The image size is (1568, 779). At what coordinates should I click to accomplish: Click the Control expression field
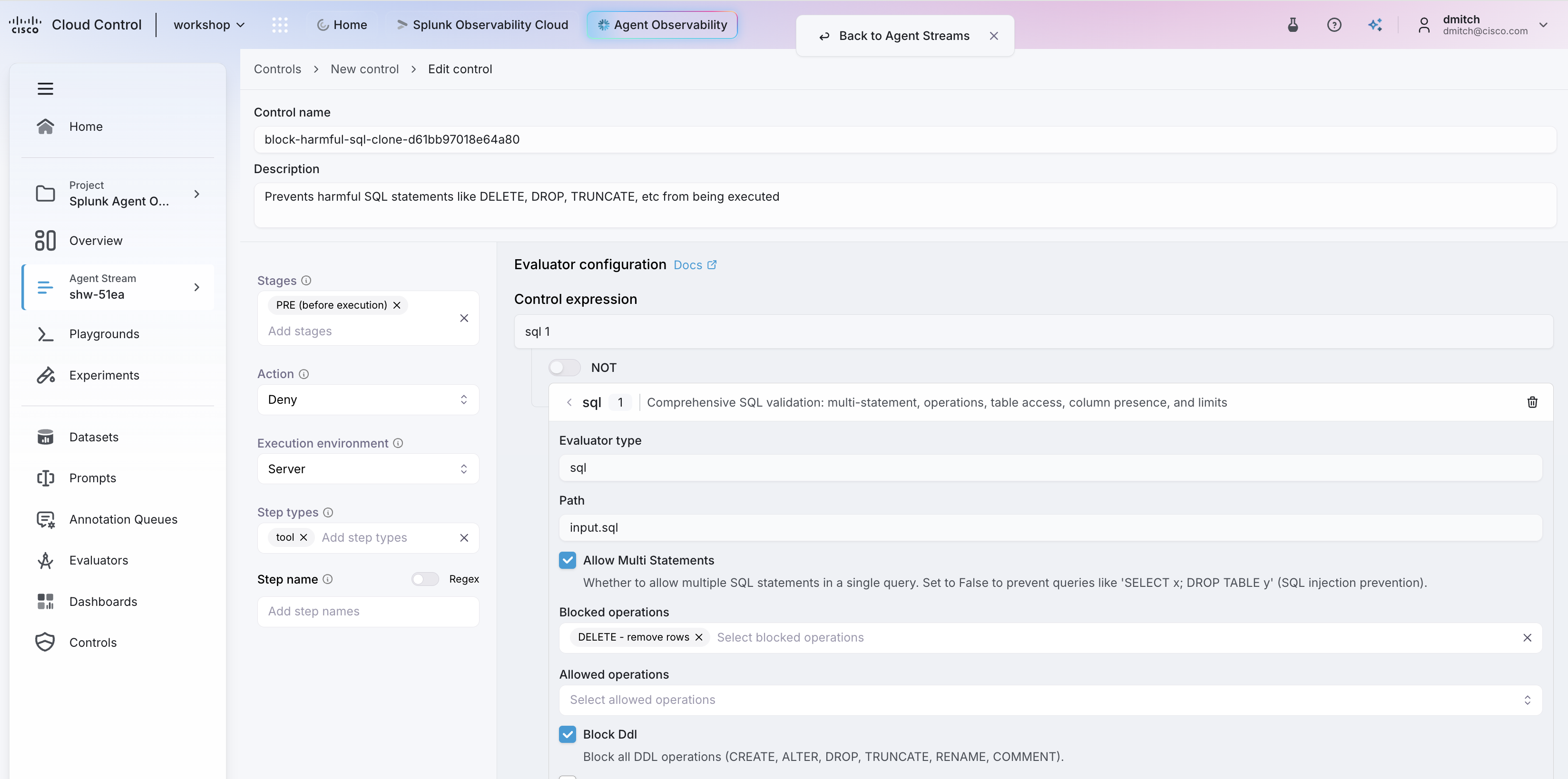click(1034, 331)
